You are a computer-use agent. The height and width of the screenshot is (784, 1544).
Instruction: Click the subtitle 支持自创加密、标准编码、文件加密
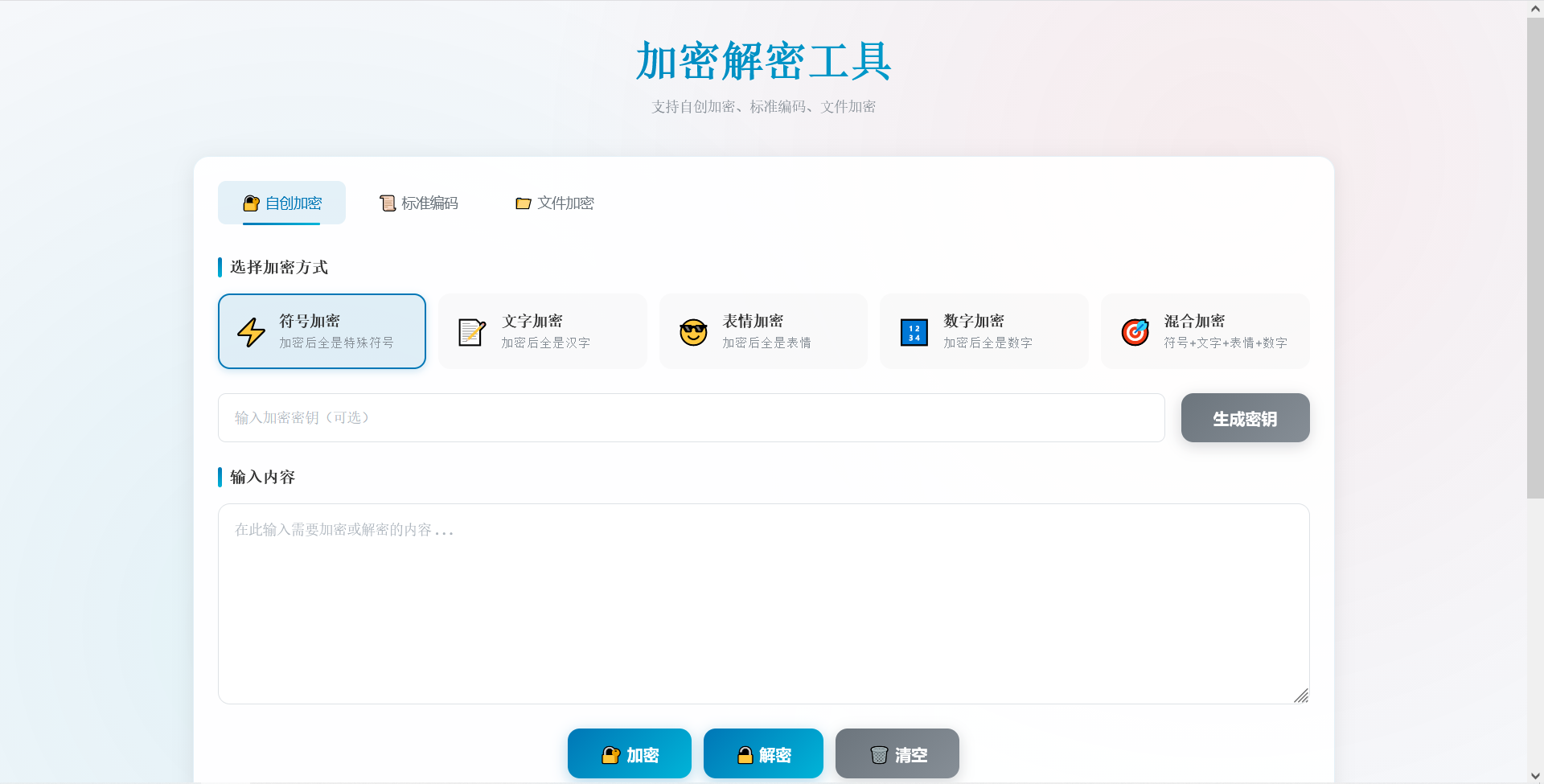764,106
